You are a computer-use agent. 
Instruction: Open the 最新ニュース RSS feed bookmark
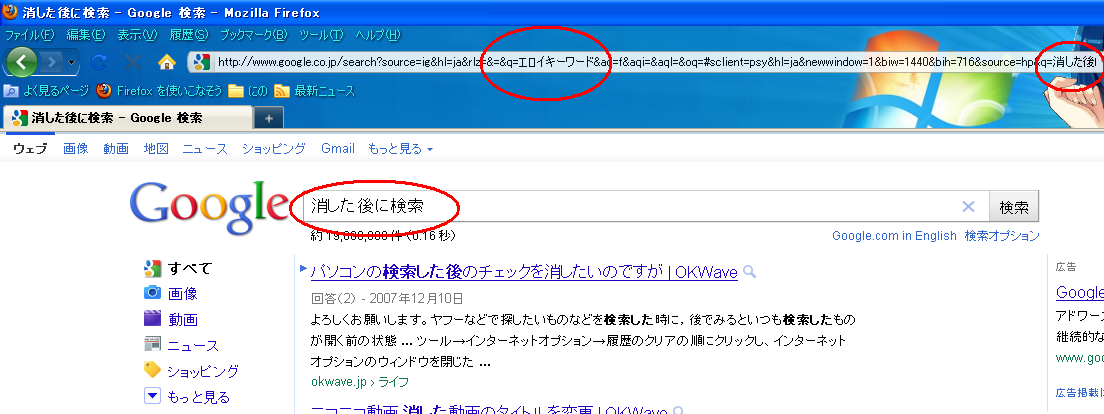click(314, 91)
